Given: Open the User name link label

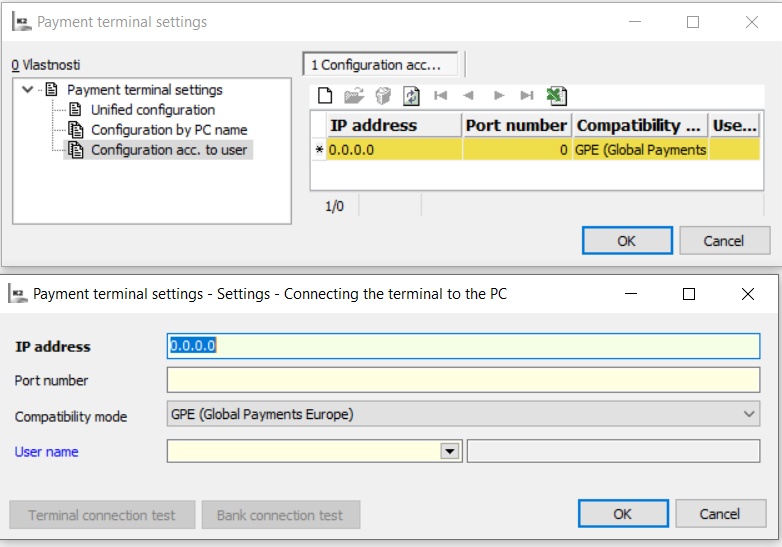Looking at the screenshot, I should click(46, 452).
